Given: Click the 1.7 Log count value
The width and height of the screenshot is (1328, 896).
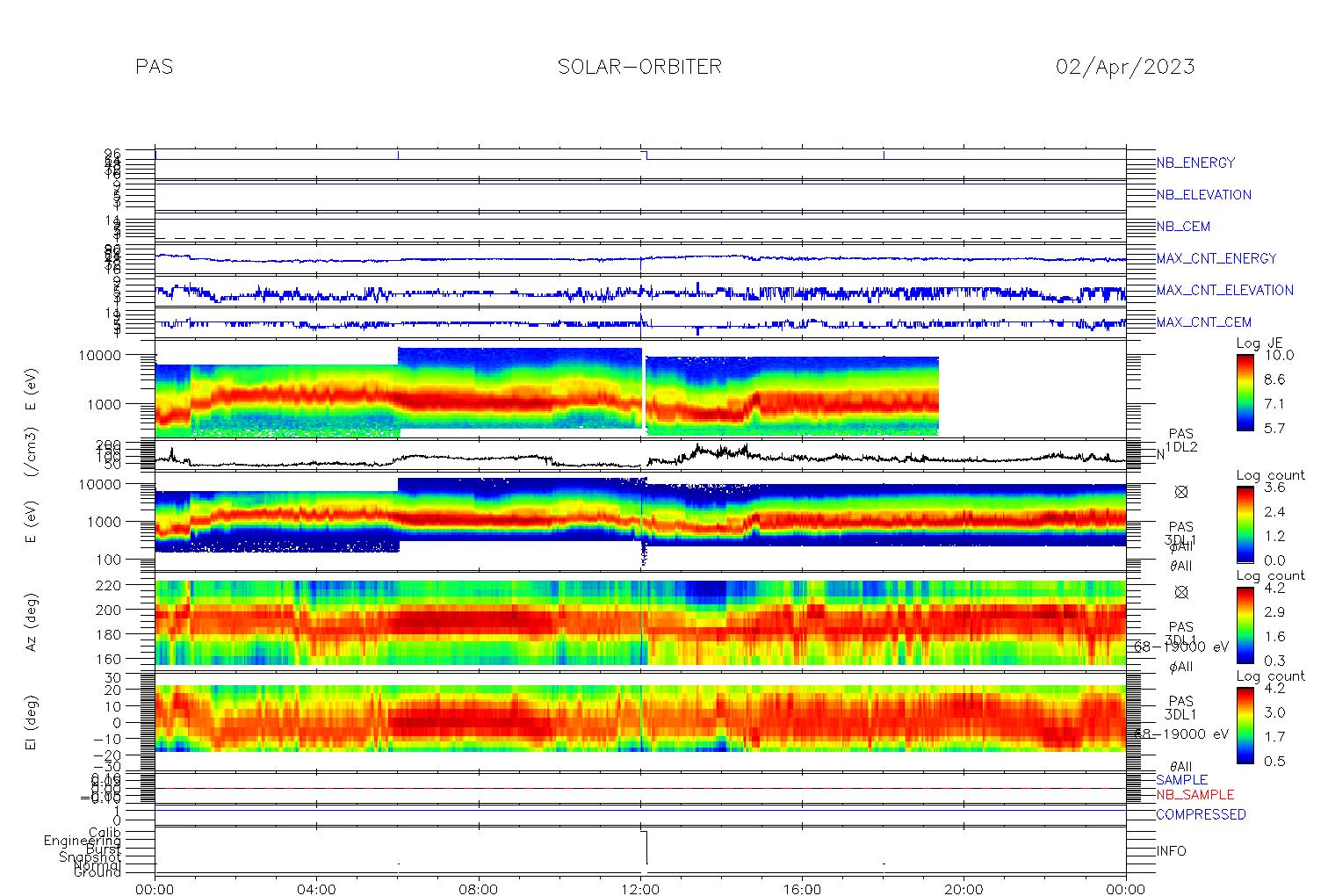Looking at the screenshot, I should (x=1274, y=737).
